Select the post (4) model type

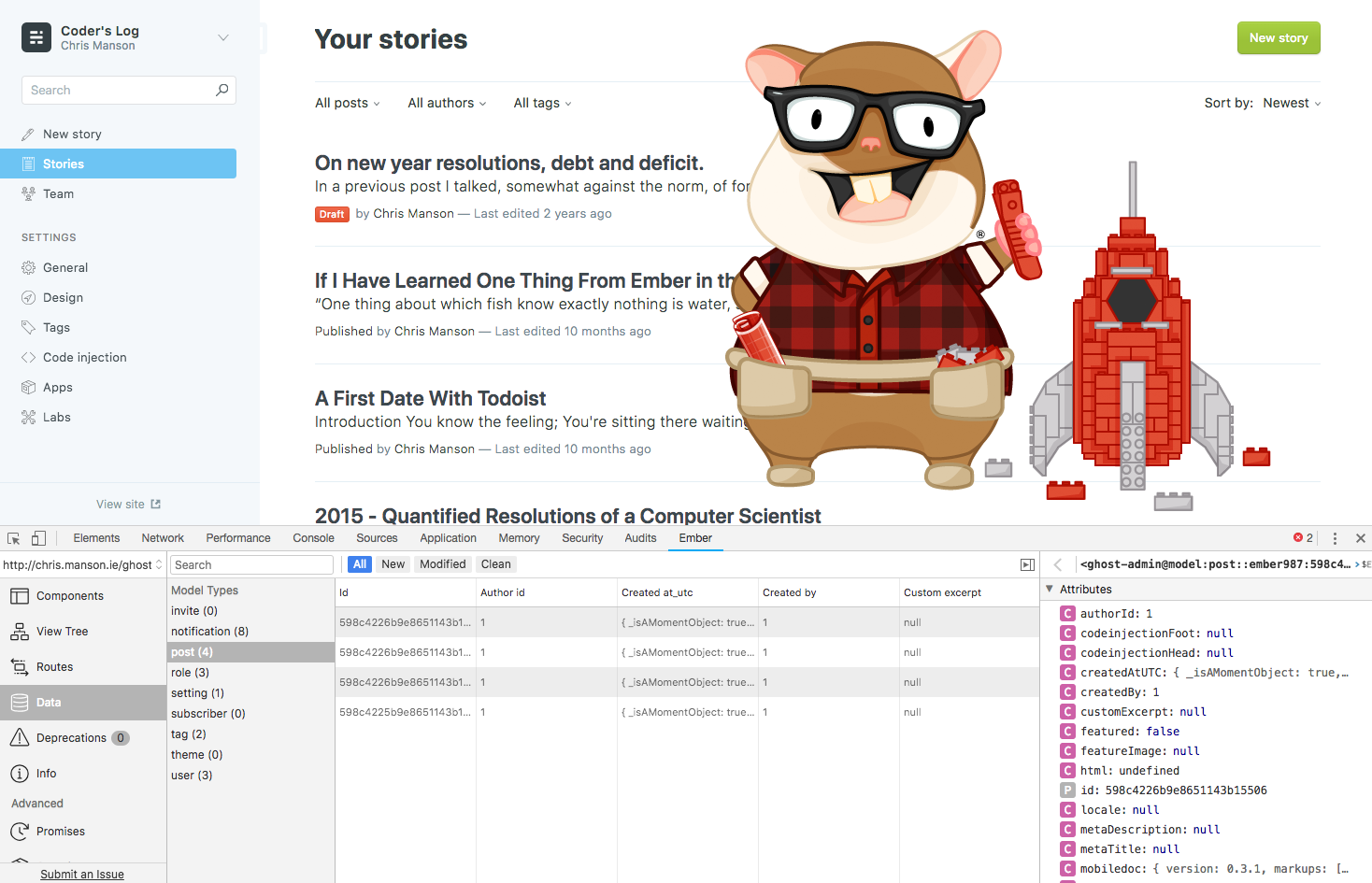point(250,652)
